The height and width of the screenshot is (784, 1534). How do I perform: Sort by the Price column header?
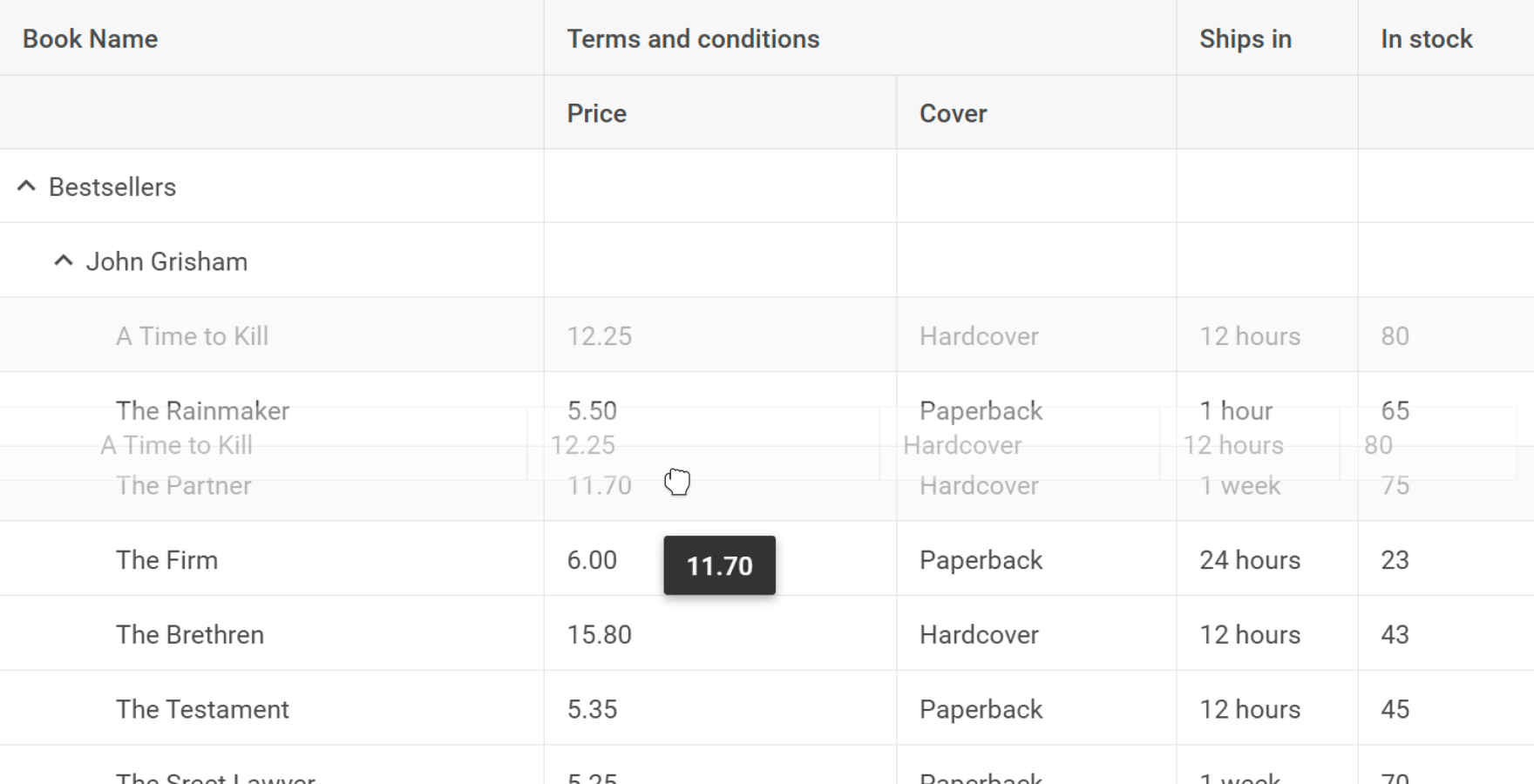(x=597, y=113)
